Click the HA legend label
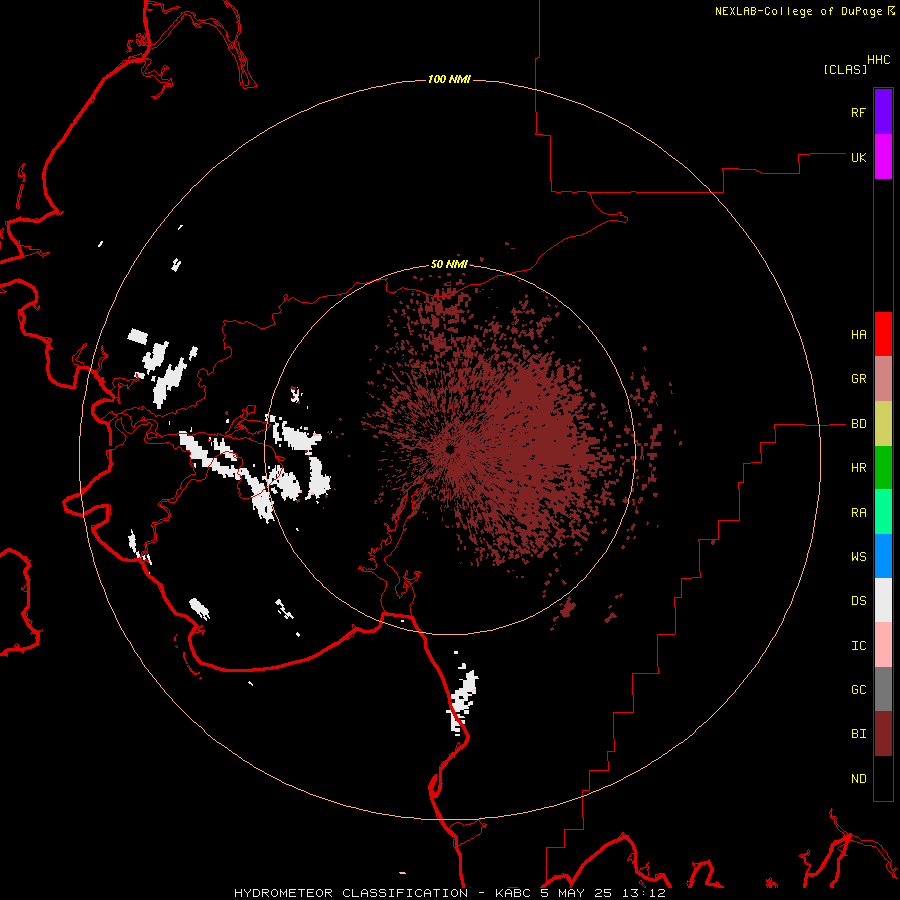Image resolution: width=900 pixels, height=900 pixels. 858,334
